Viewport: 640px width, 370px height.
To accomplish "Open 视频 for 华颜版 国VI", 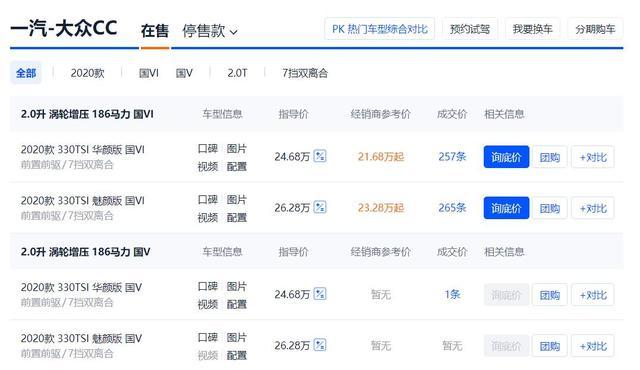I will 208,166.
